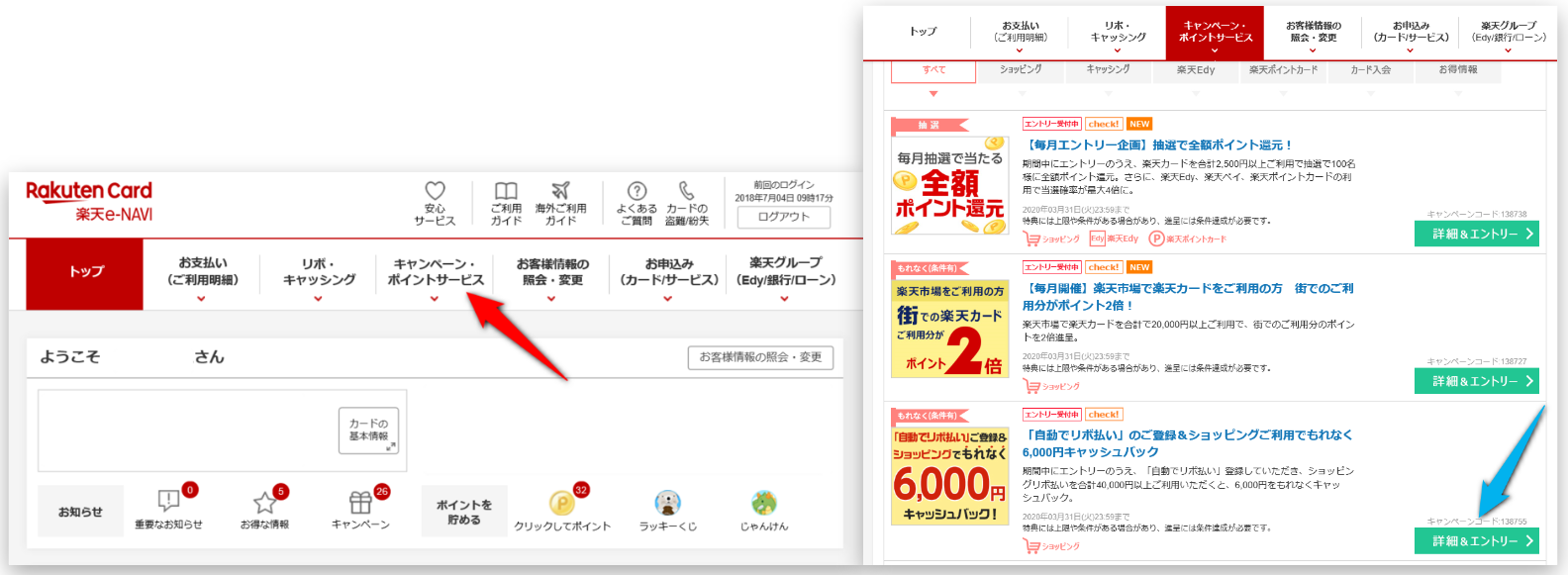Click NEW badge on first campaign

click(x=1139, y=125)
